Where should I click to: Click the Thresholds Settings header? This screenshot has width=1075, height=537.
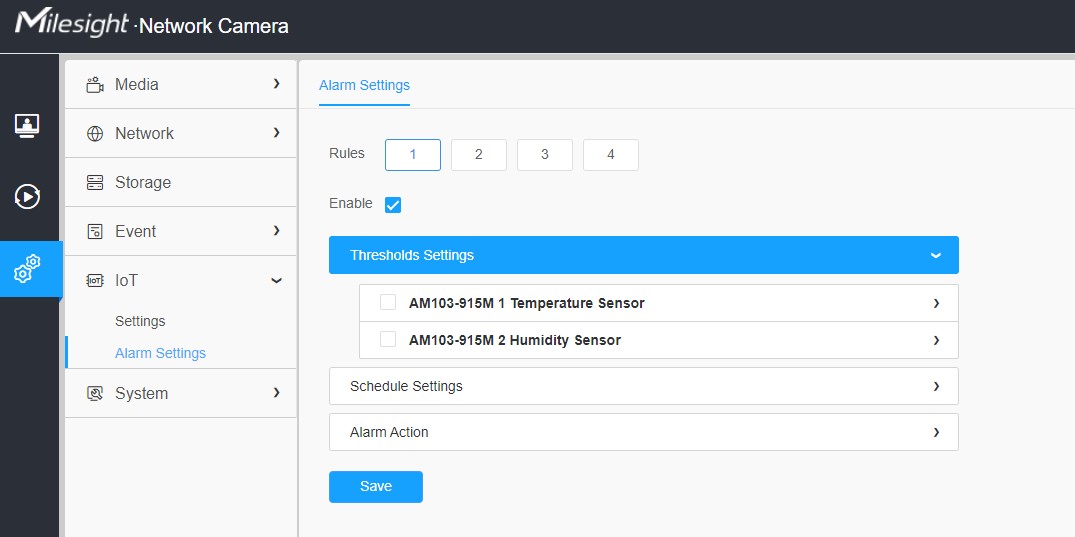(644, 255)
